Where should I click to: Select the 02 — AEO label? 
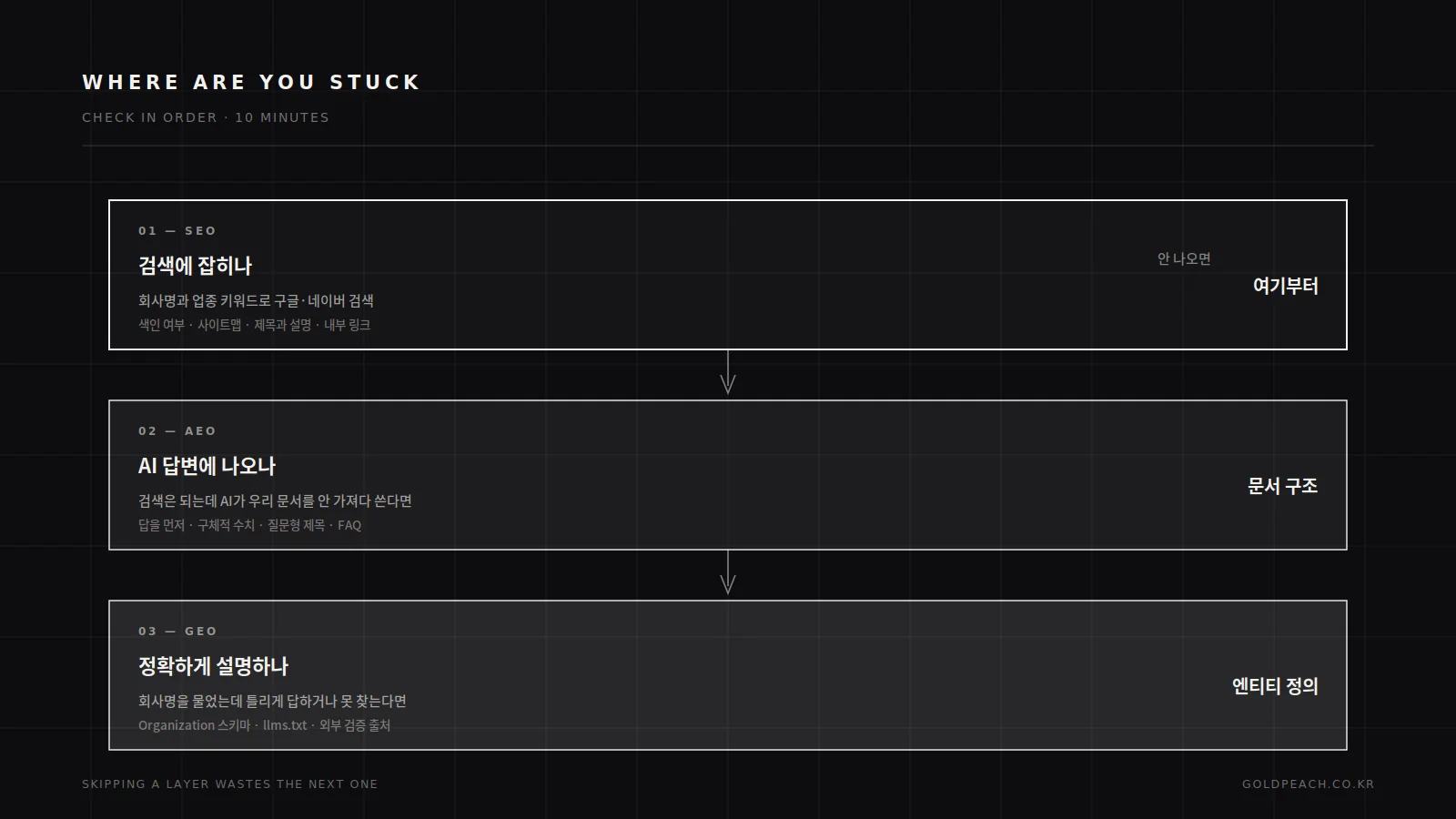[x=177, y=431]
